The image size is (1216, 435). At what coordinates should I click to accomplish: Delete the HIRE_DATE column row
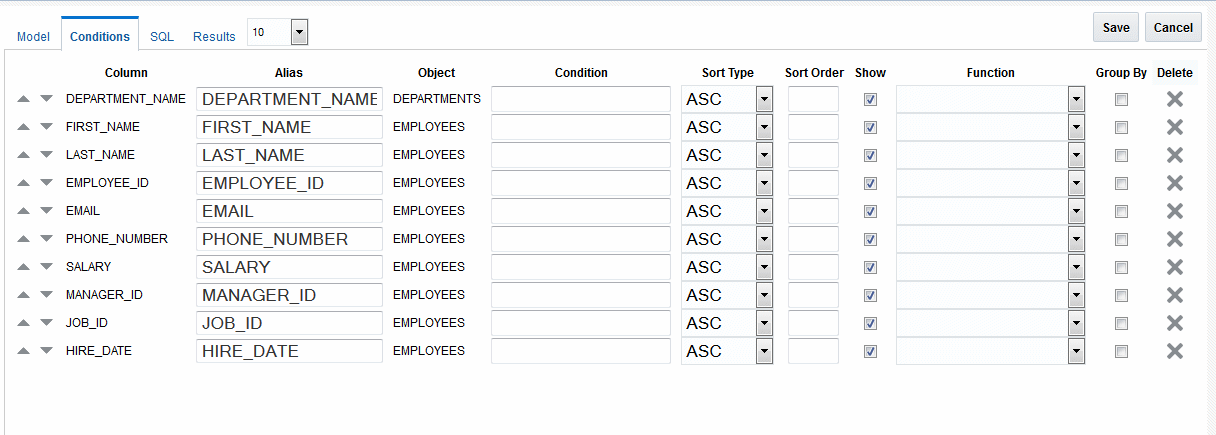(1175, 351)
